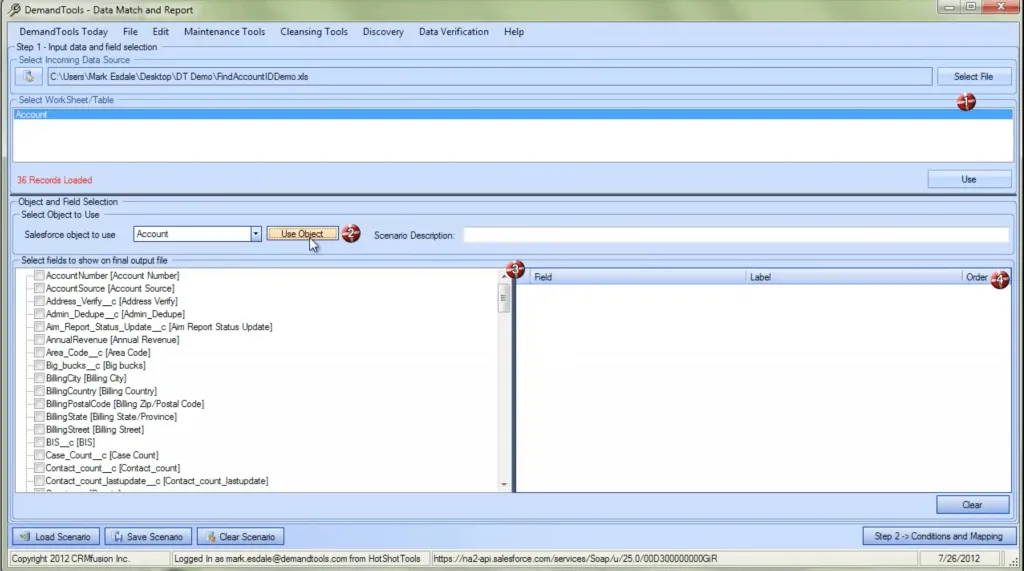The width and height of the screenshot is (1024, 571).
Task: Select the AnnualRevenue checkbox
Action: (x=39, y=340)
